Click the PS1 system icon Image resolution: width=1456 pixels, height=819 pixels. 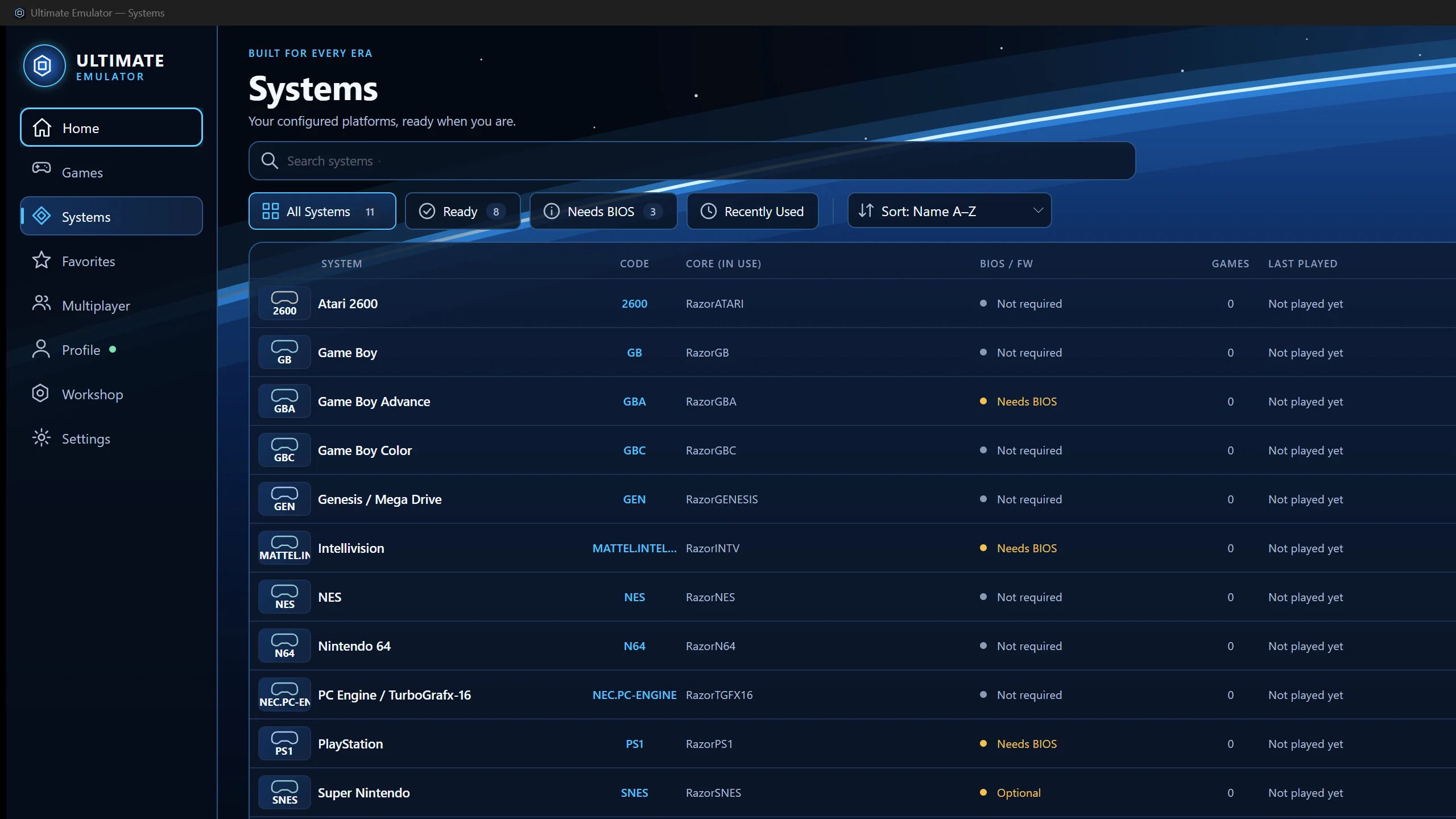pyautogui.click(x=284, y=743)
